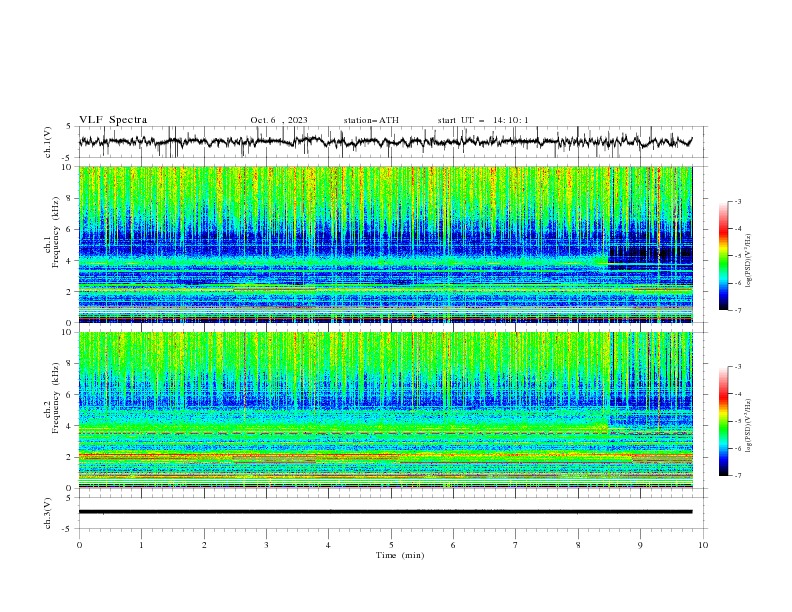
Task: Click the ch.1 spectrogram colorbar
Action: [723, 256]
